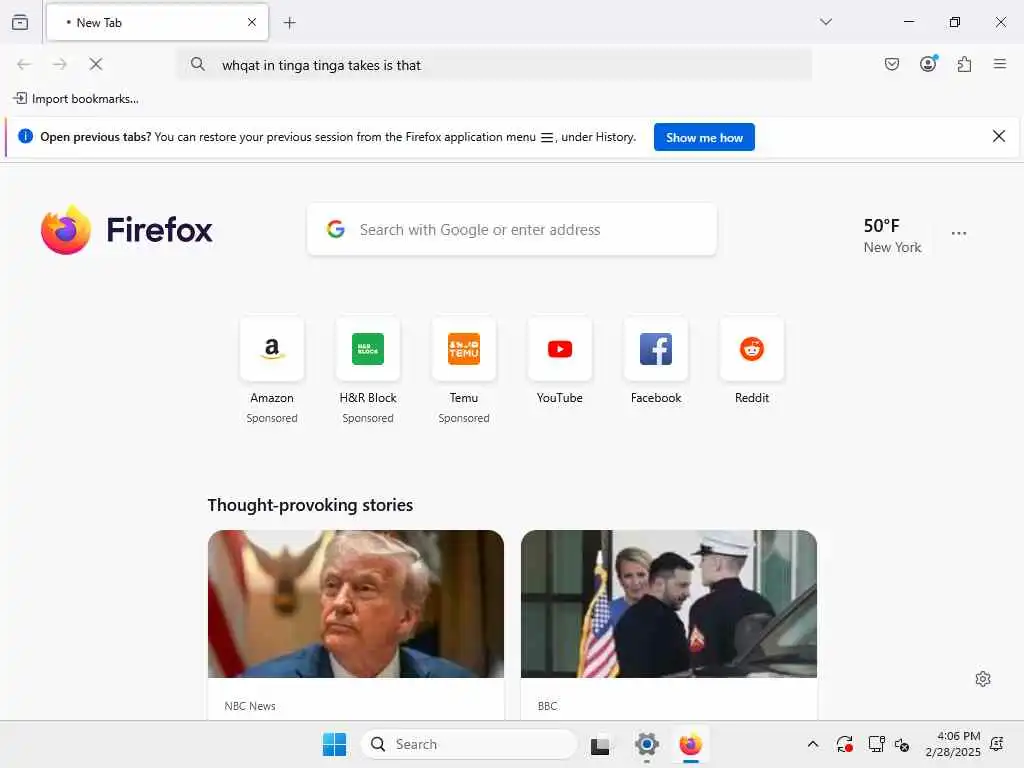Click the BBC source label

[x=547, y=706]
